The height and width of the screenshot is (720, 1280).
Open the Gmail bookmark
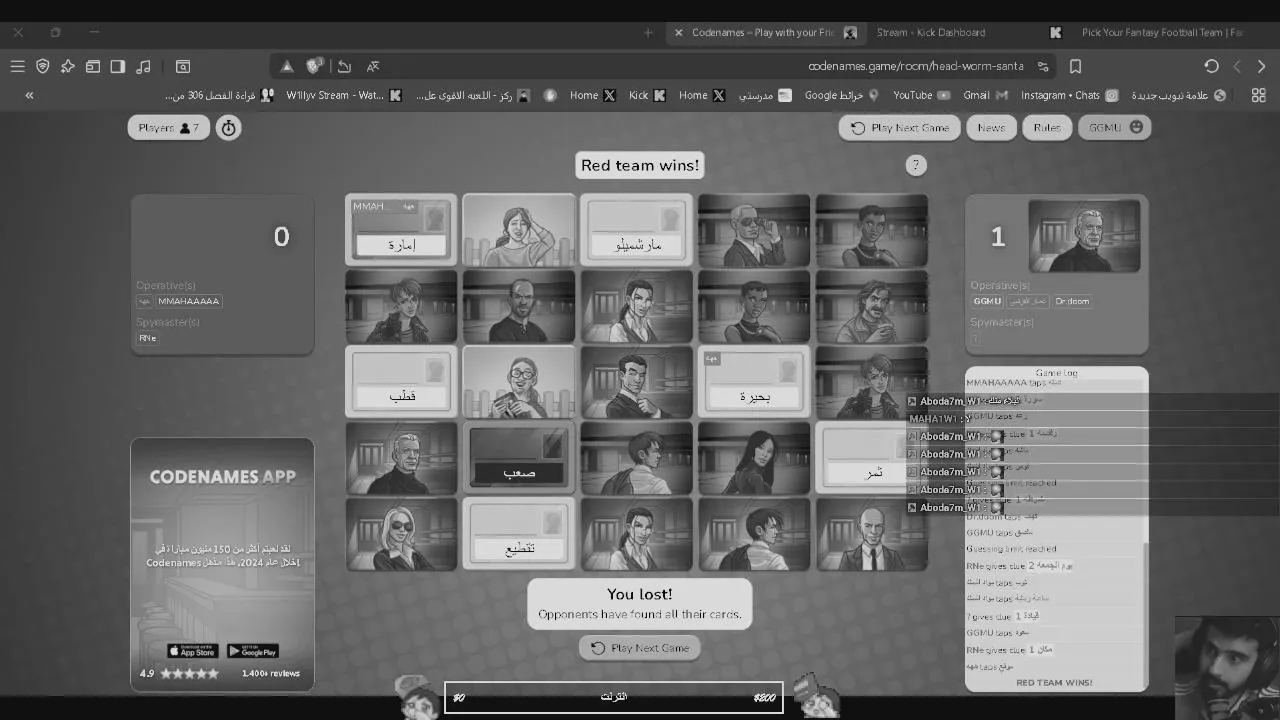(985, 95)
